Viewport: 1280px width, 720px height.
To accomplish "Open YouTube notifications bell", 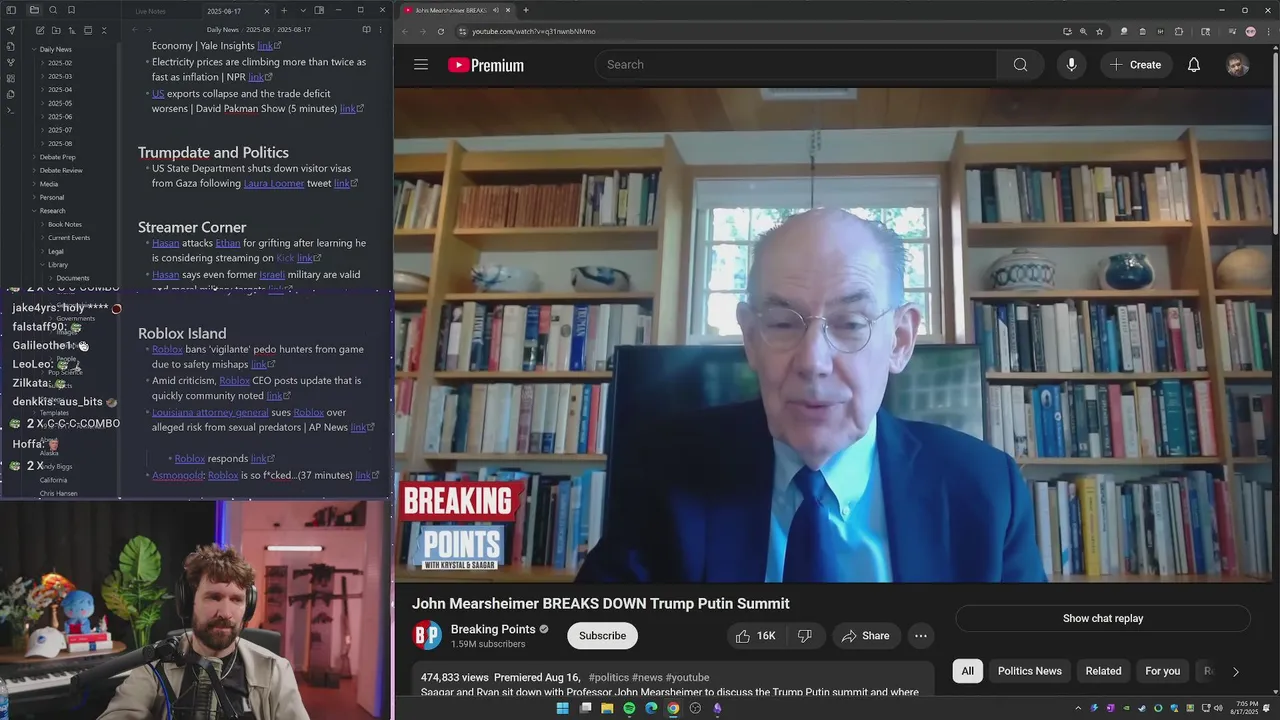I will click(1194, 65).
